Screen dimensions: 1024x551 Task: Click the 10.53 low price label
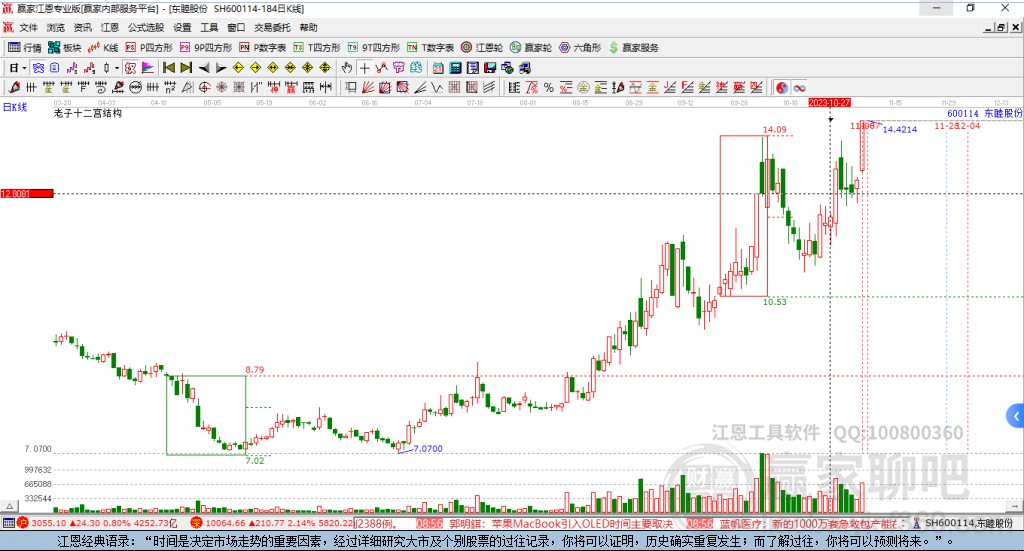tap(775, 302)
